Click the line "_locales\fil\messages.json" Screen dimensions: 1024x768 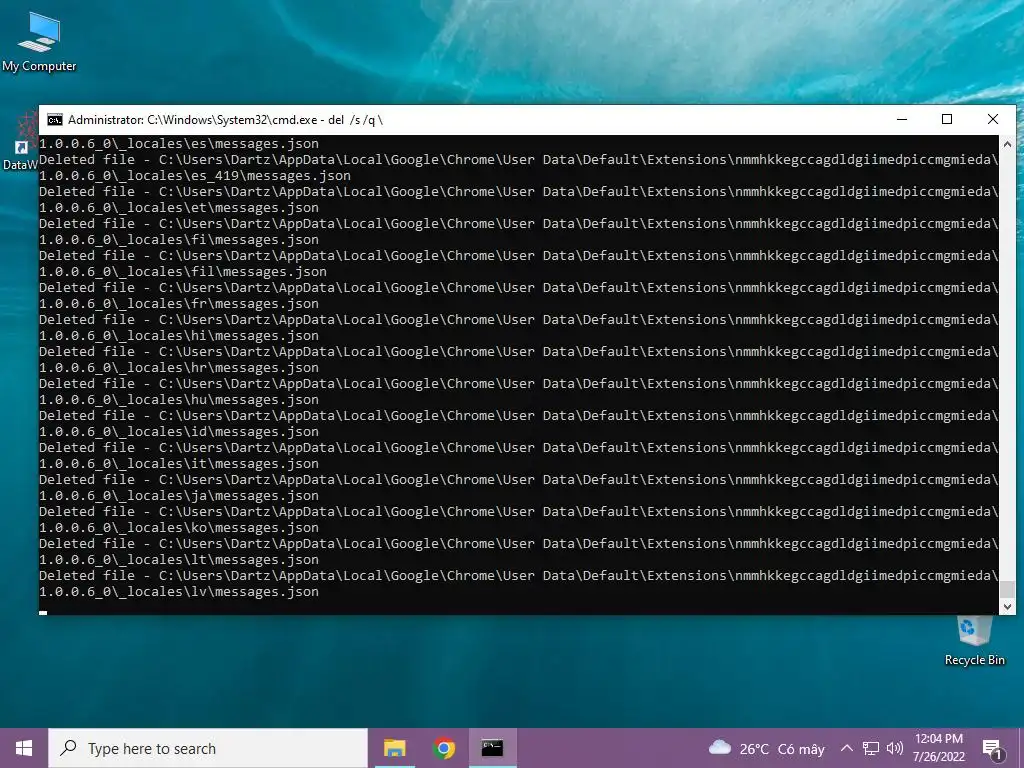[183, 272]
